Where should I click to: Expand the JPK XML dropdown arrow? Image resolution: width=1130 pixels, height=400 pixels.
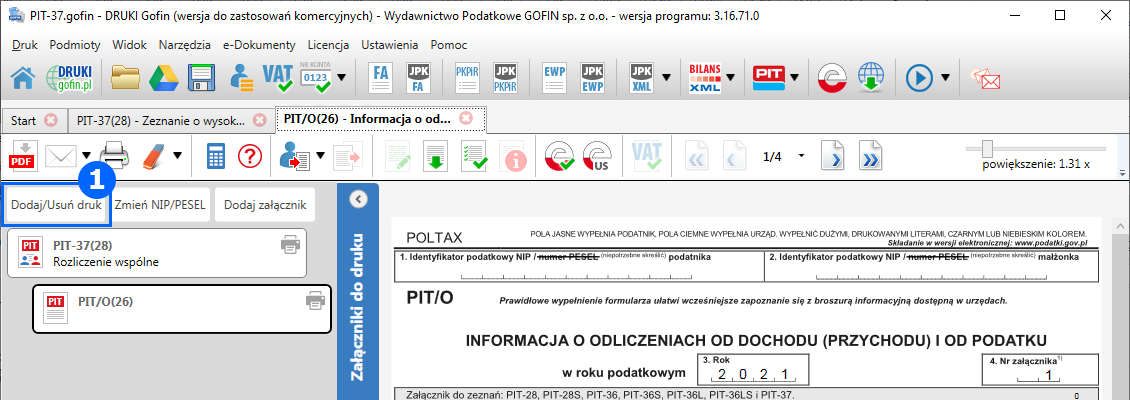(x=667, y=77)
